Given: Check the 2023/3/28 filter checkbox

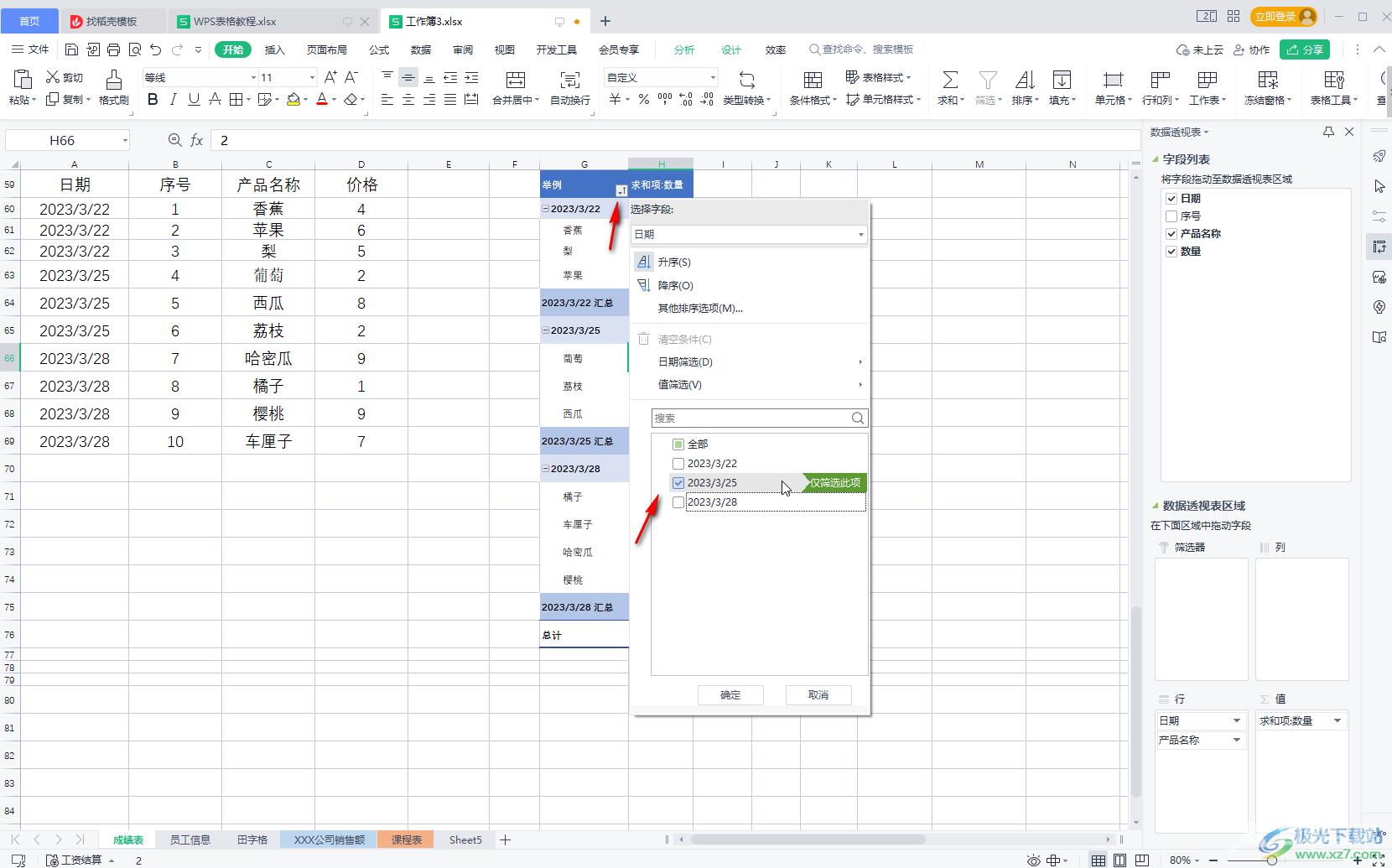Looking at the screenshot, I should point(678,502).
